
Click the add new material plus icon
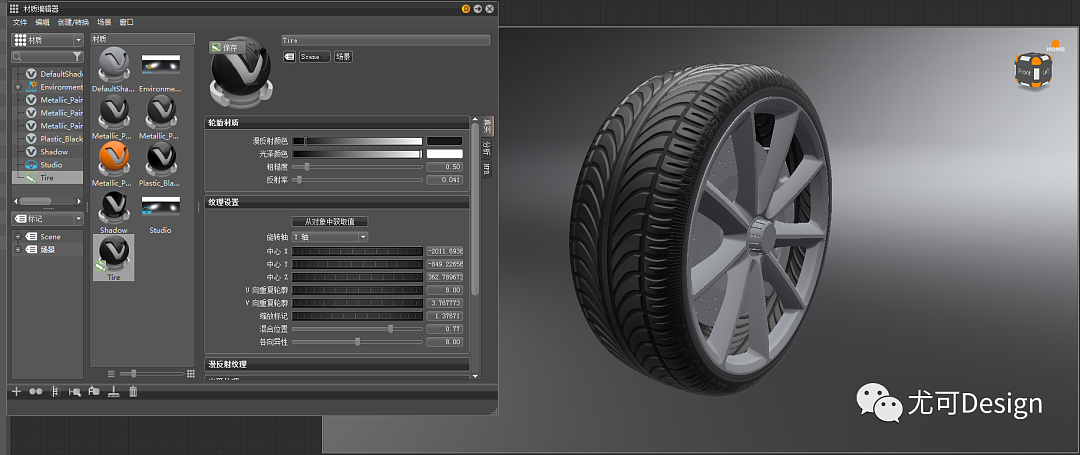[x=16, y=392]
